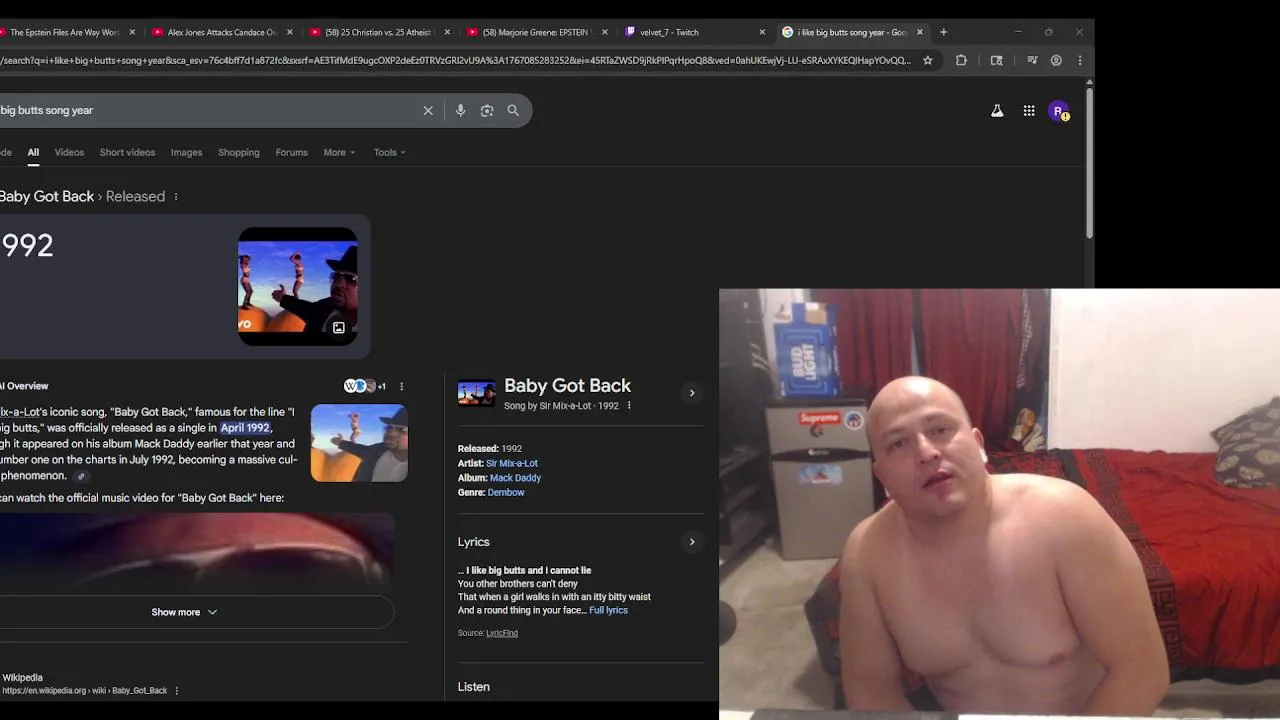Screen dimensions: 1280x720
Task: Open Mack Daddy album link
Action: [x=515, y=478]
